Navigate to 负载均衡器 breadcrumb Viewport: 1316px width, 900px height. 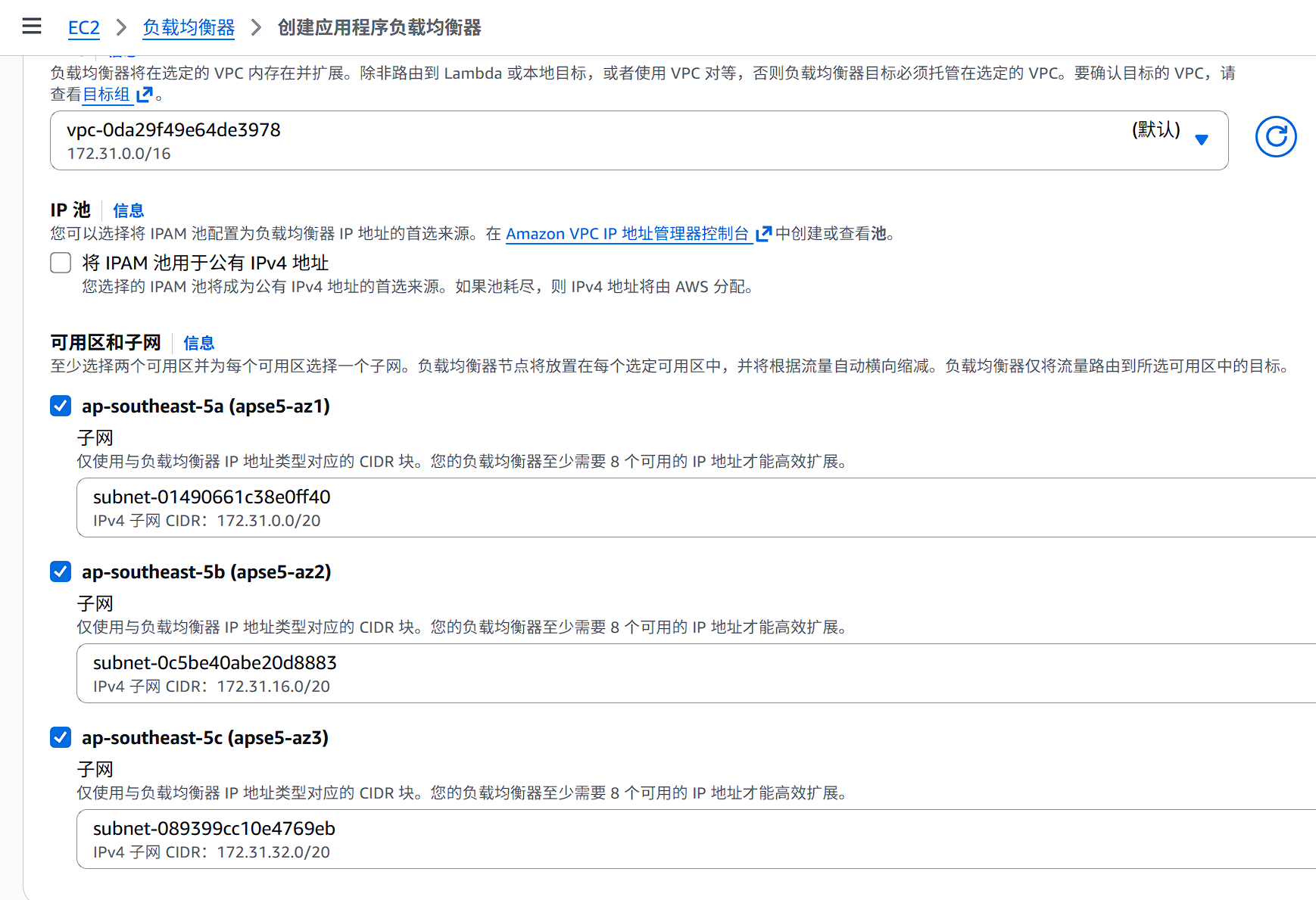coord(189,28)
